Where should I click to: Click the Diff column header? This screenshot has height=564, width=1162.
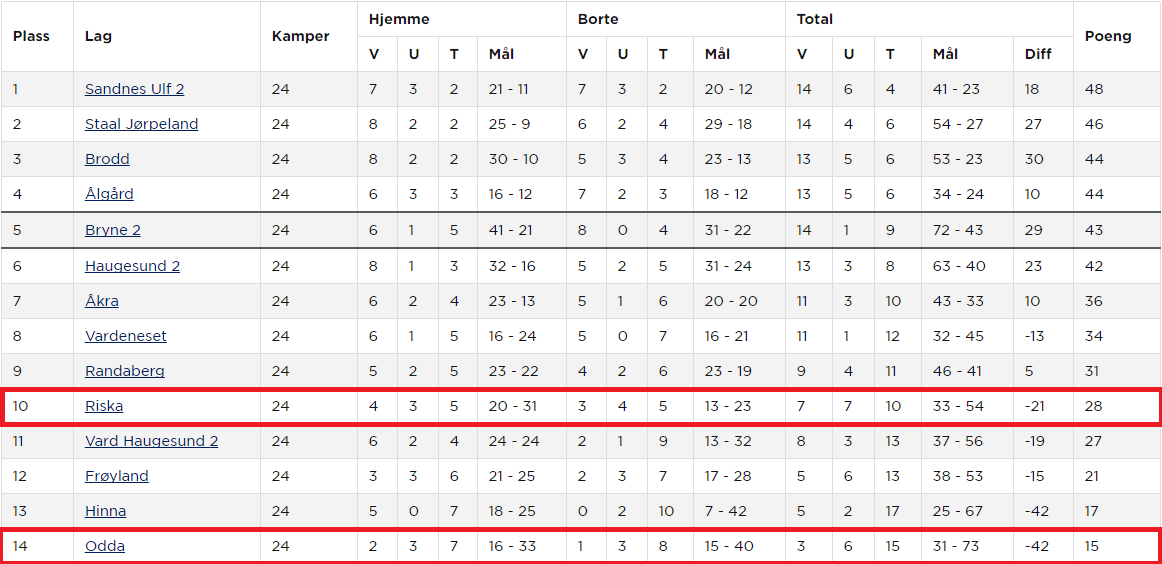pyautogui.click(x=1038, y=54)
